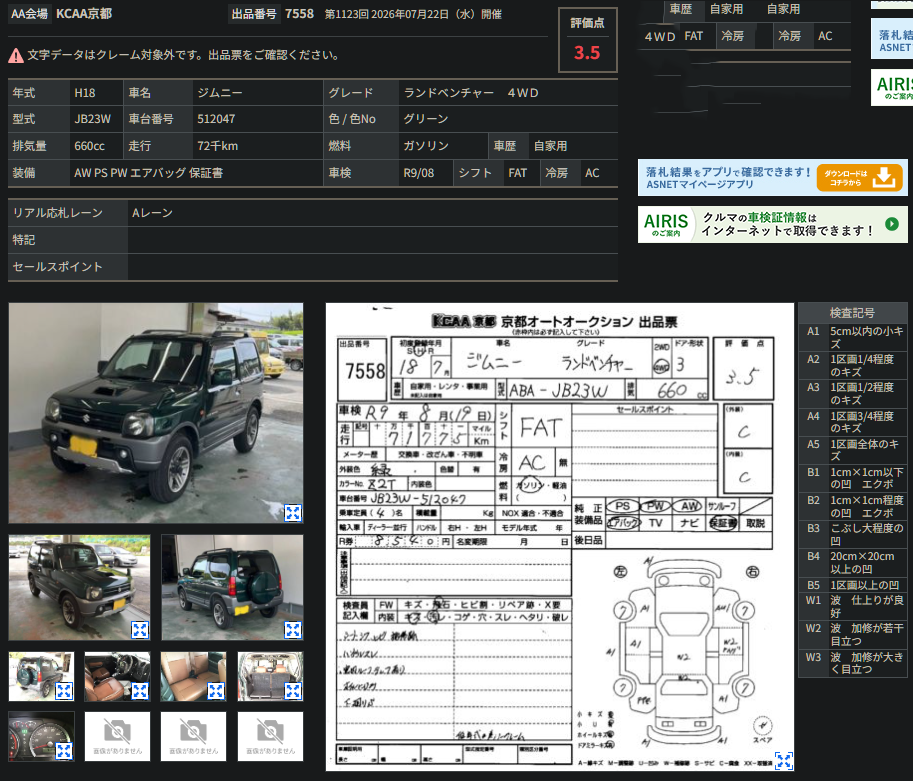Click the ダウンロードはコチラから button

tap(860, 178)
